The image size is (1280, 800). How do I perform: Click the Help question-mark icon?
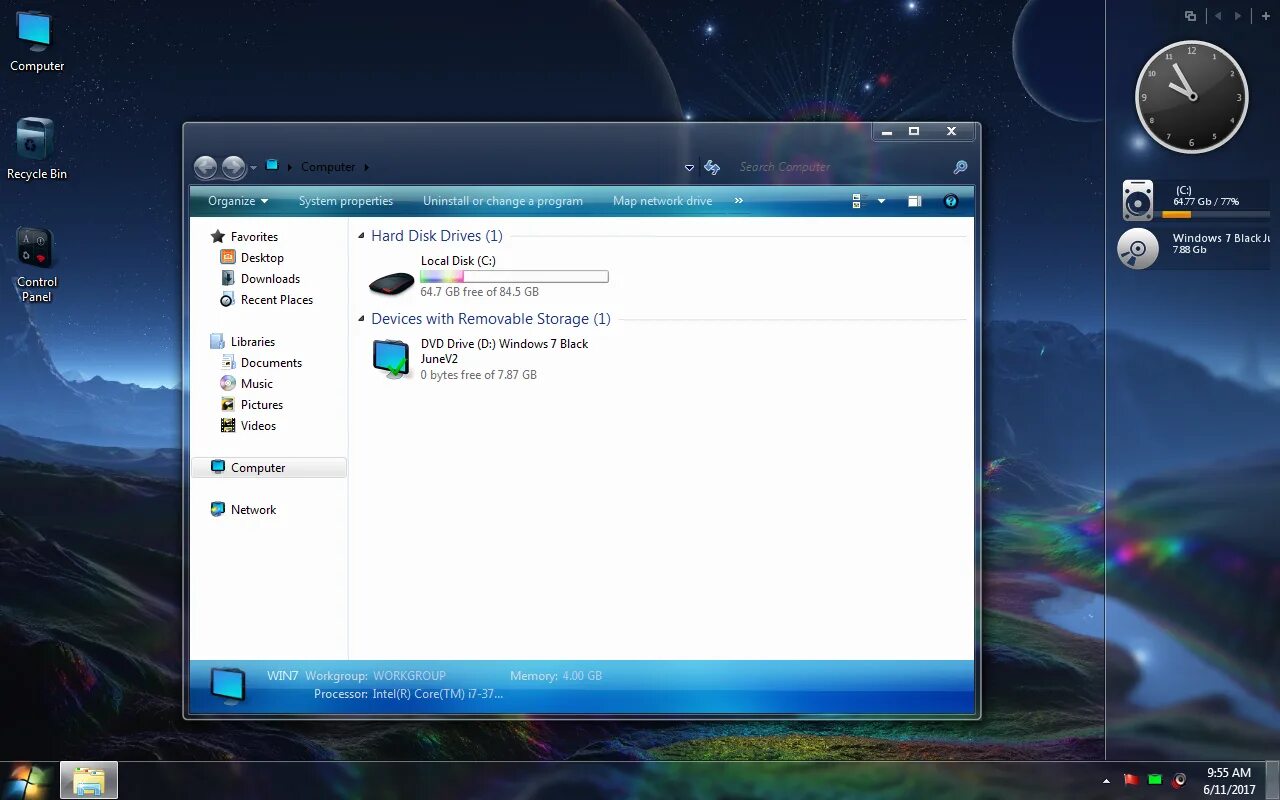pos(950,200)
